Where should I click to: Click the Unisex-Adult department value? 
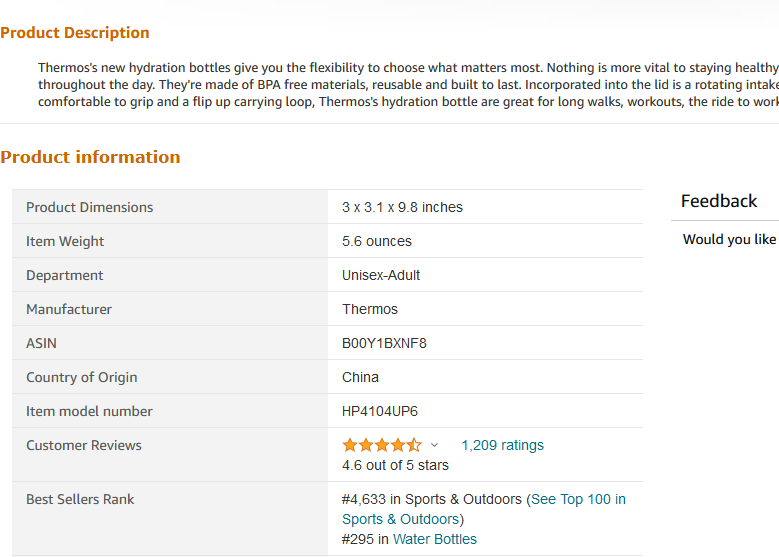[x=381, y=275]
